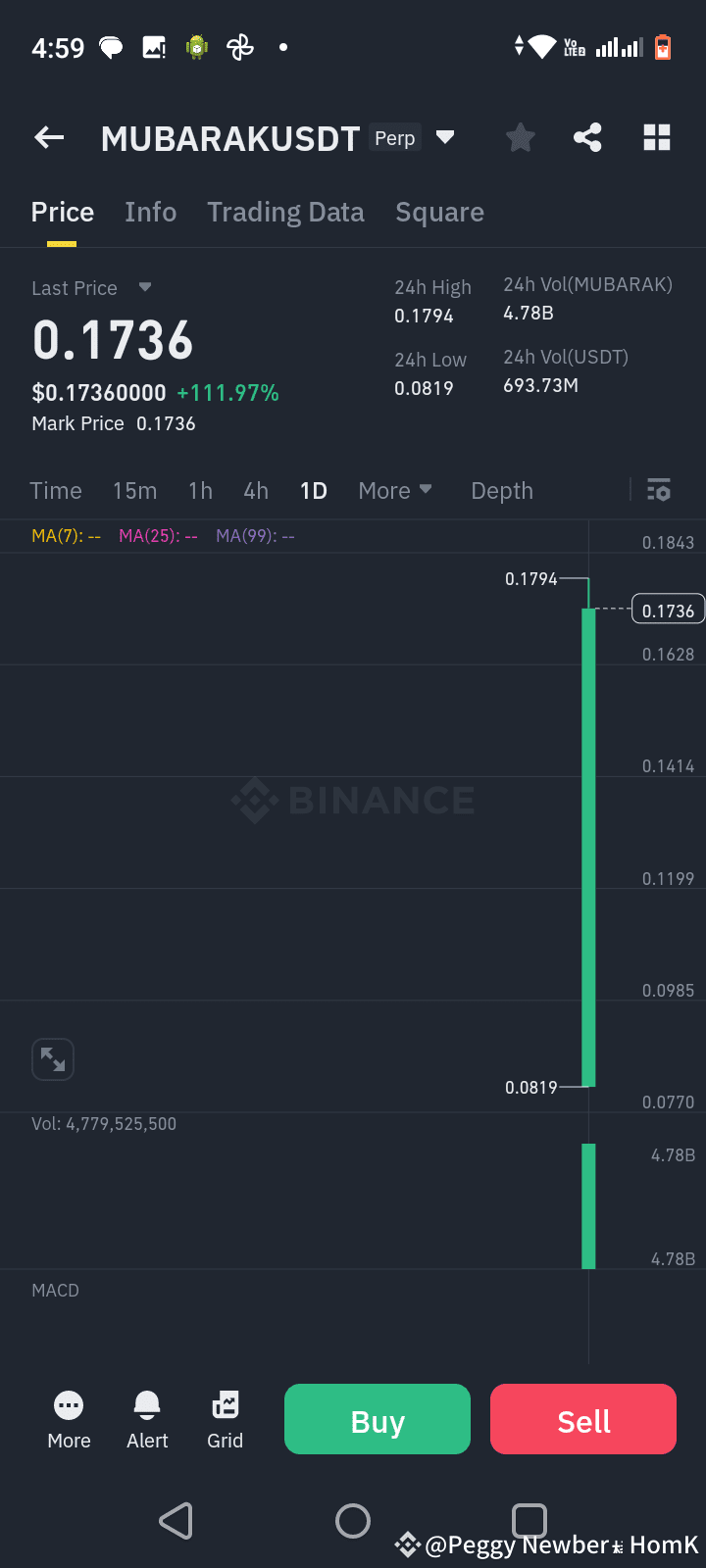Screen dimensions: 706x1568
Task: Open the Last Price dropdown
Action: tap(145, 287)
